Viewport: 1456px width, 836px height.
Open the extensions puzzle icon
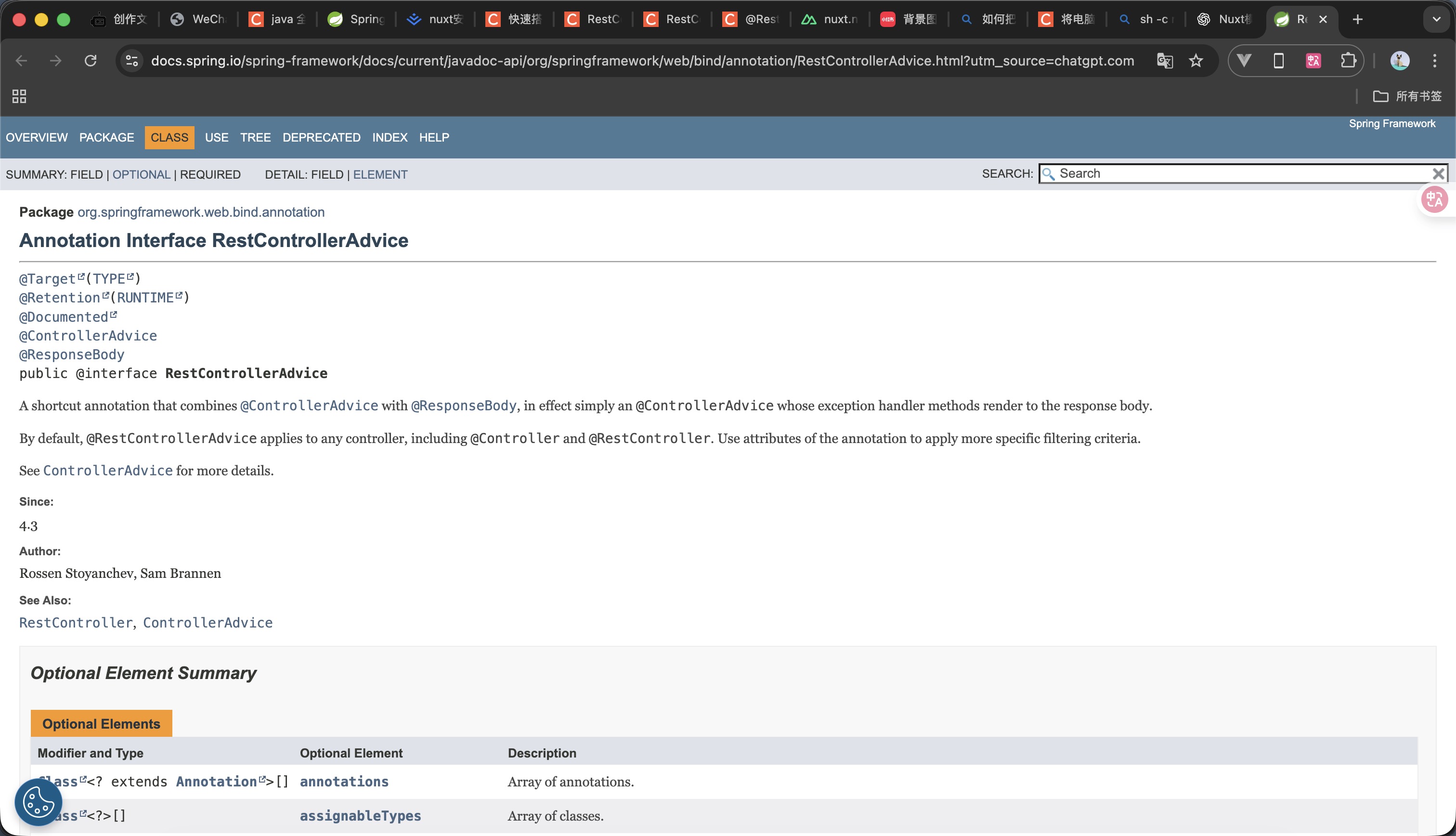1348,60
